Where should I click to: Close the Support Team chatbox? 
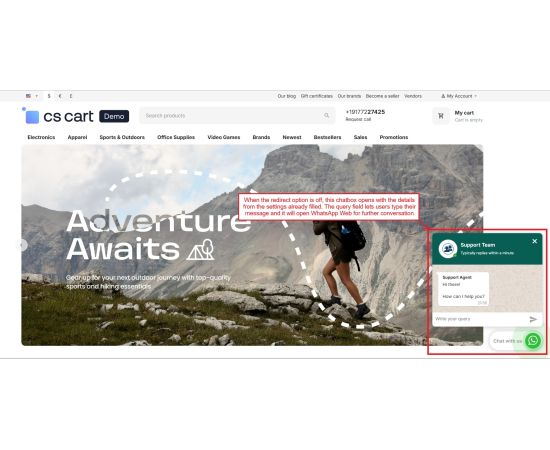[x=535, y=241]
